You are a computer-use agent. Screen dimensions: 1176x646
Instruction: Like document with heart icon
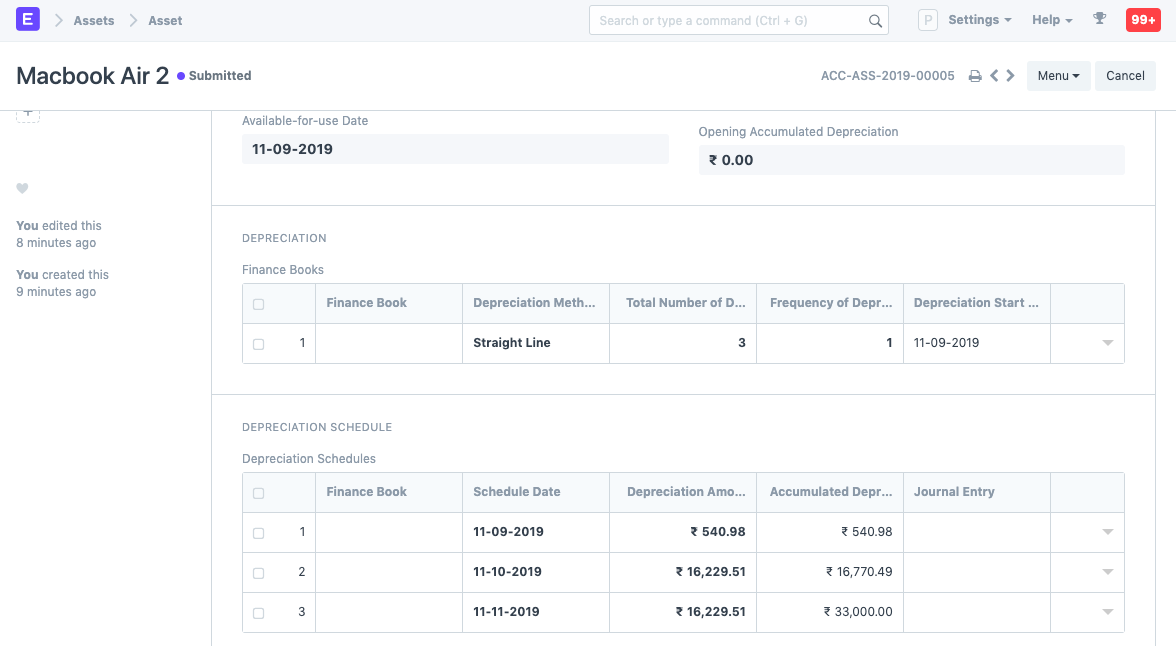click(22, 189)
